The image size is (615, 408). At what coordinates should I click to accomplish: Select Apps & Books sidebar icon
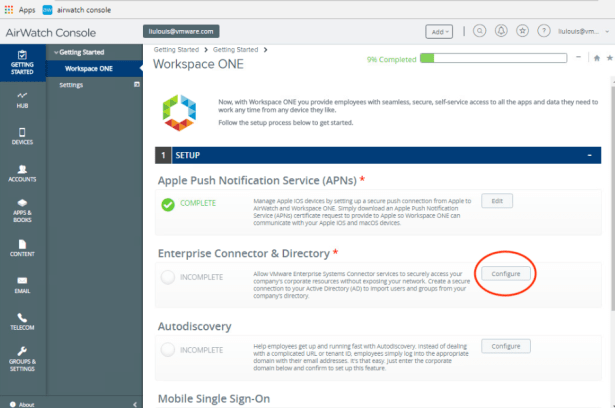click(21, 210)
